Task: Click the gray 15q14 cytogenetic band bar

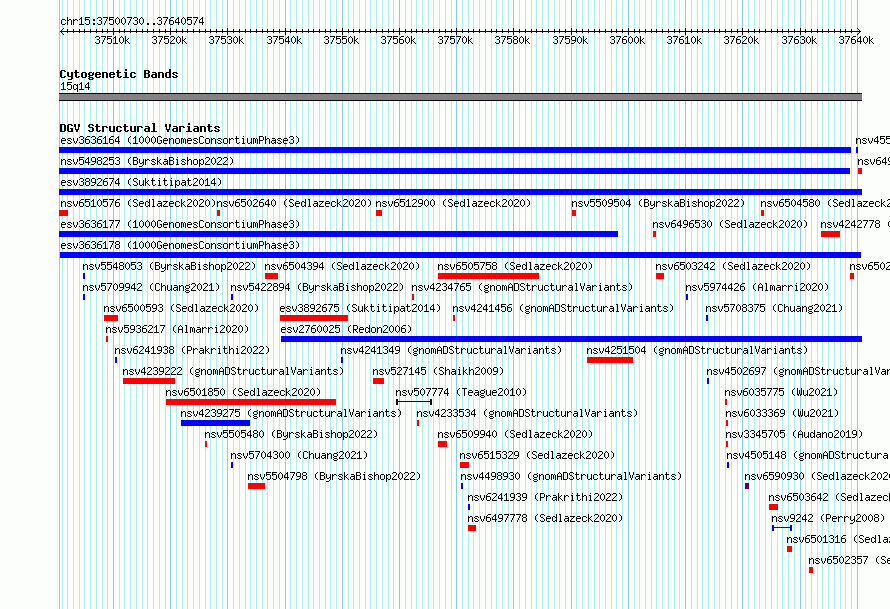Action: coord(460,97)
